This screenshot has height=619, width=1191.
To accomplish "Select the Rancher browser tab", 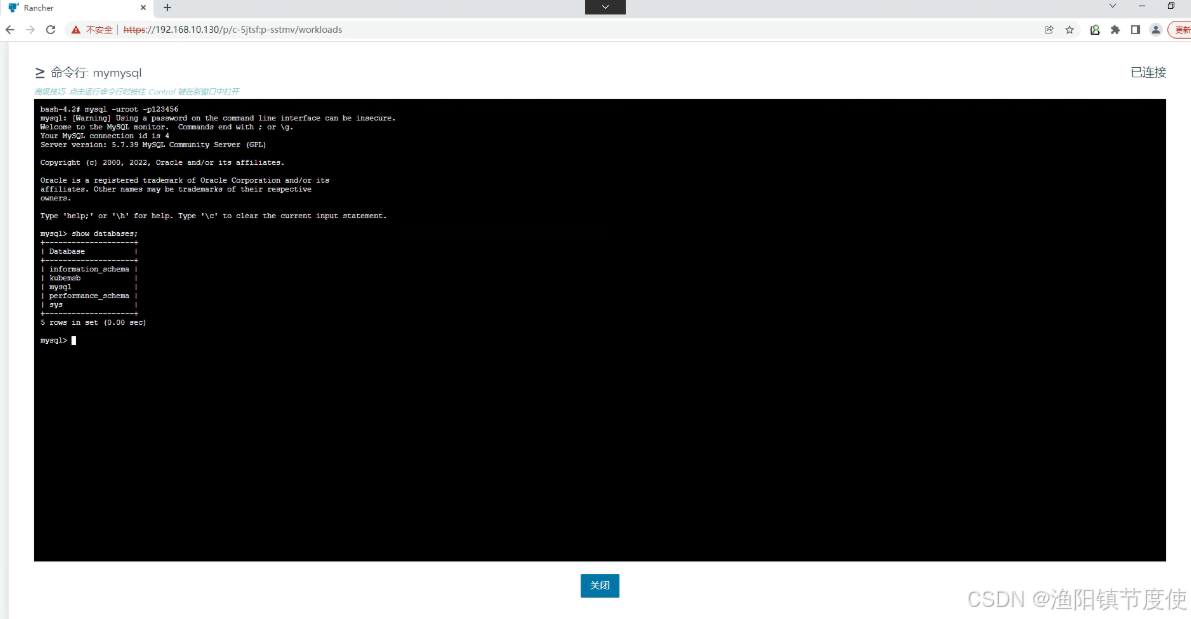I will (76, 8).
